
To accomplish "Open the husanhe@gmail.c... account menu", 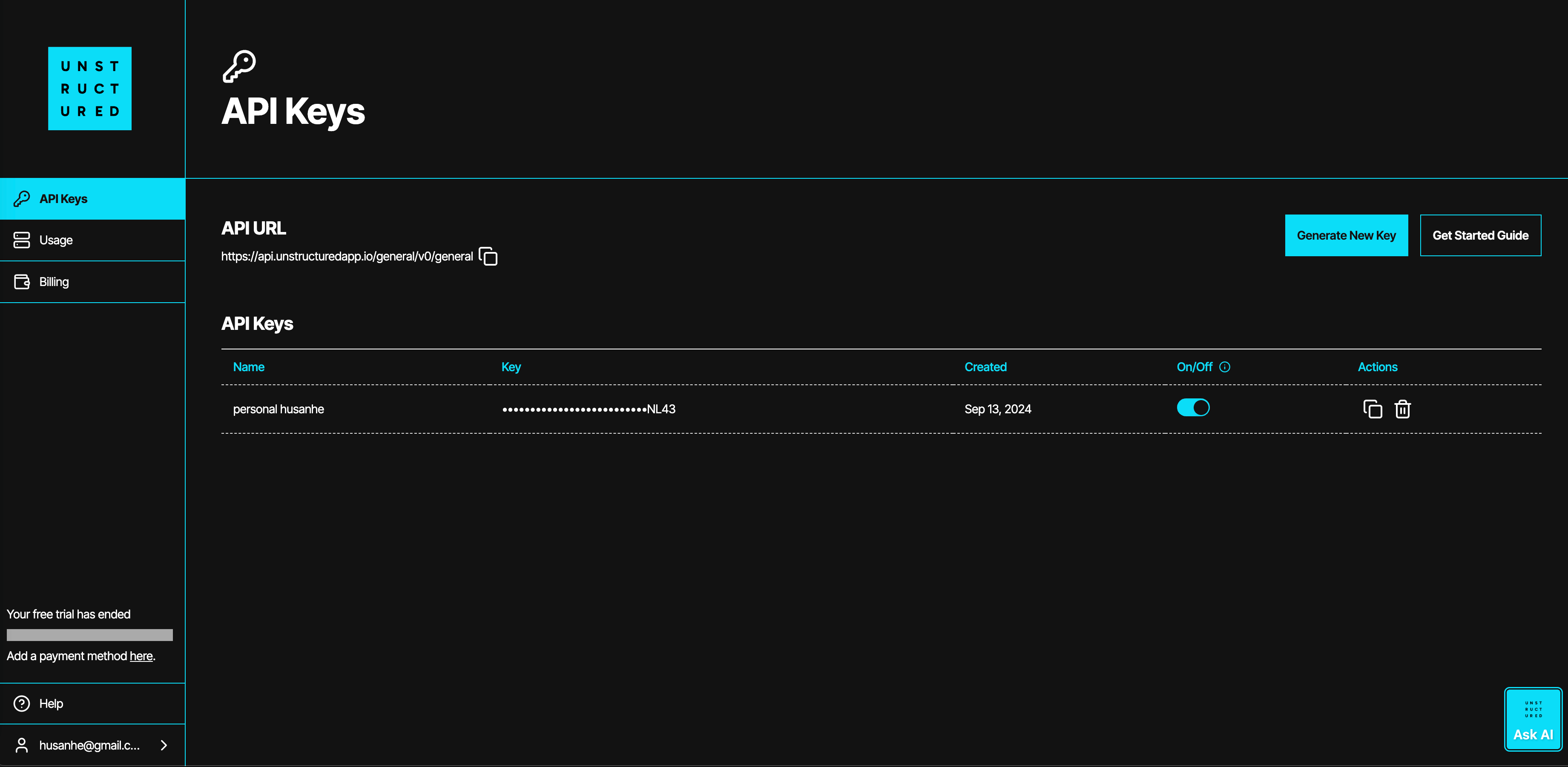I will 92,745.
